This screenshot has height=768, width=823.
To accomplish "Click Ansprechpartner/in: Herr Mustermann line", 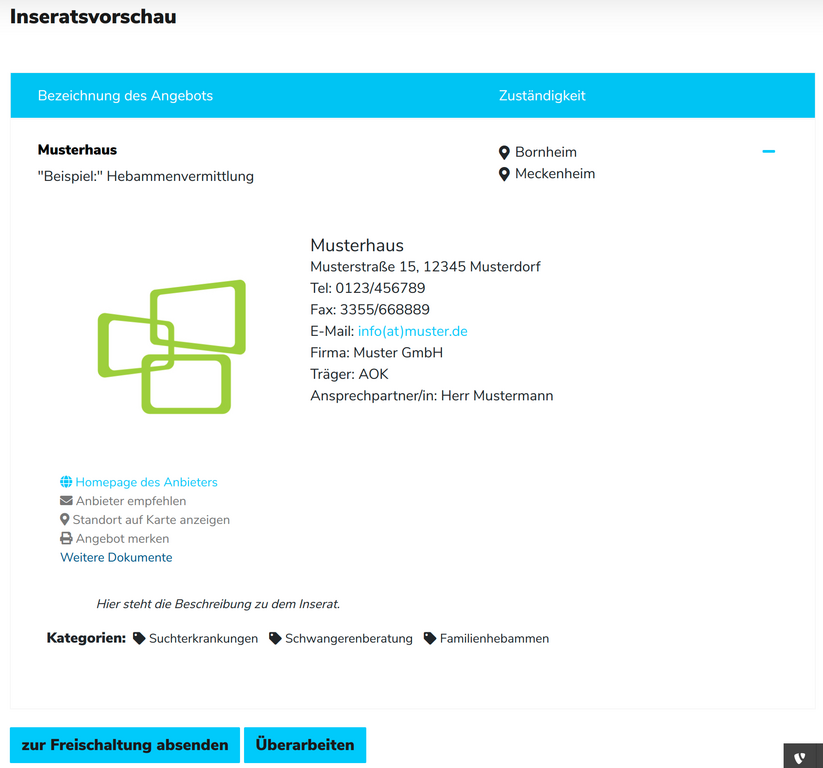I will click(x=431, y=396).
